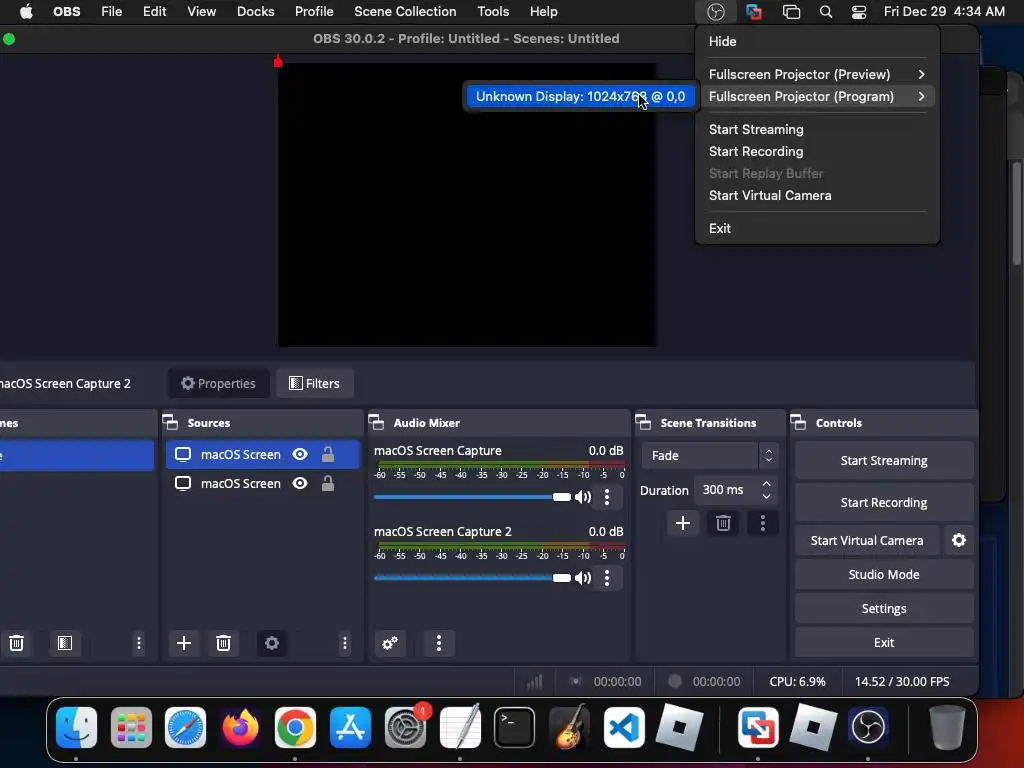
Task: Add a configurable transition with plus
Action: [x=683, y=523]
